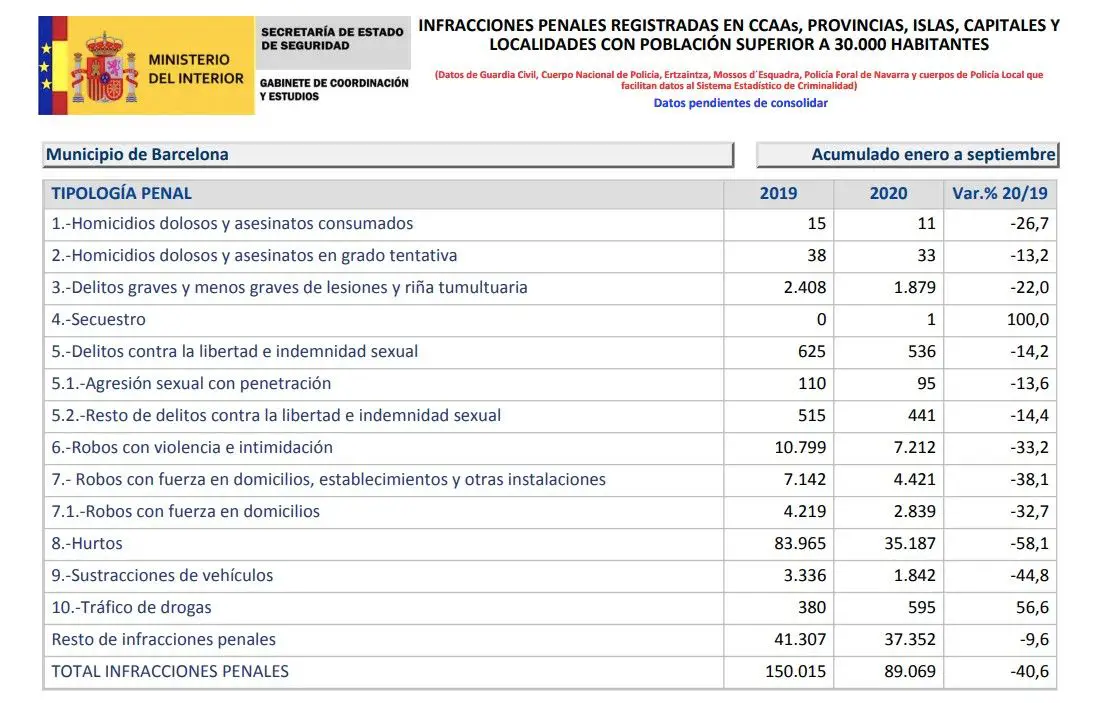Viewport: 1097px width, 703px height.
Task: Select '7.- Robos con fuerza en domicilios, establecimientos' label
Action: click(x=328, y=480)
